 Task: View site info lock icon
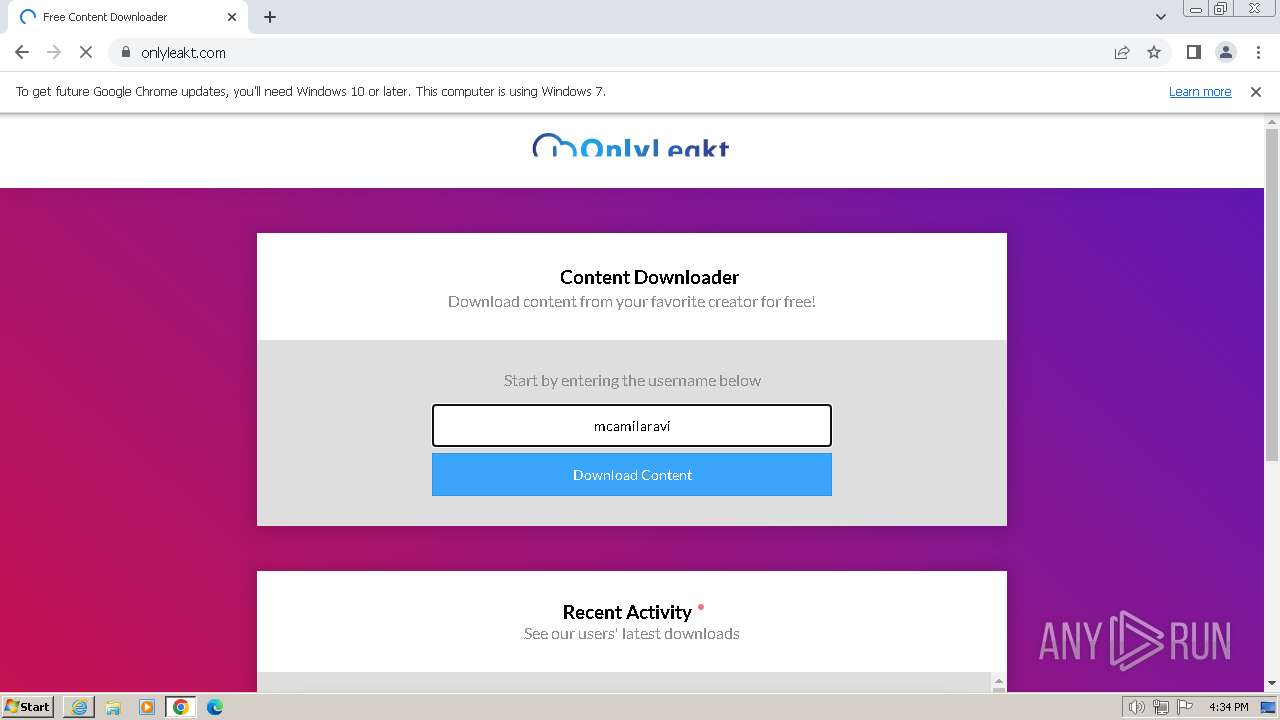point(125,52)
